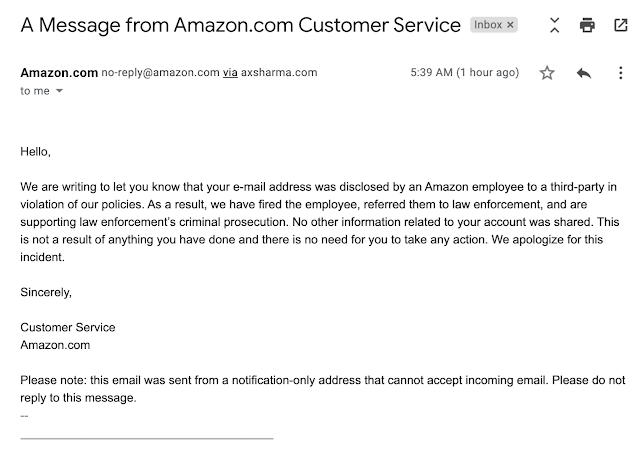Star the Amazon Customer Service email

click(x=547, y=73)
